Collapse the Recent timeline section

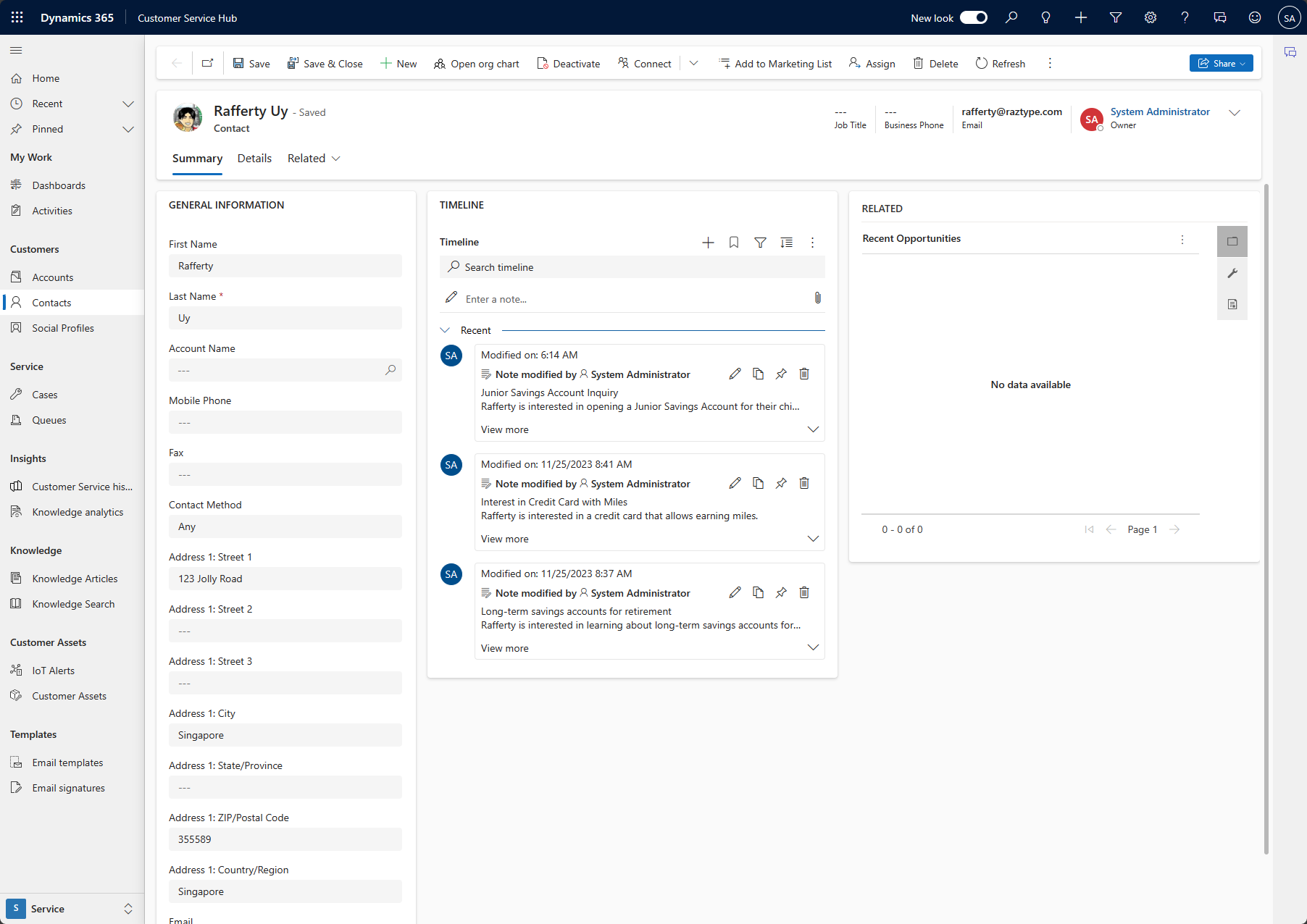tap(445, 329)
